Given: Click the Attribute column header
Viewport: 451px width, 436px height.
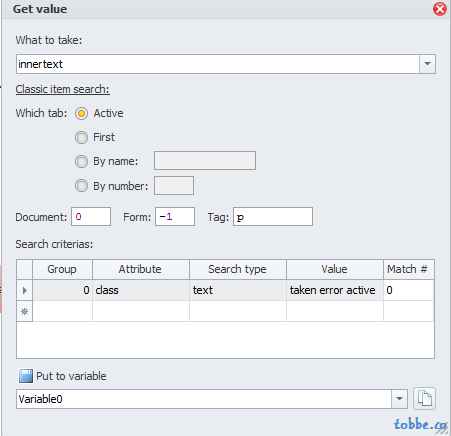Looking at the screenshot, I should (141, 269).
